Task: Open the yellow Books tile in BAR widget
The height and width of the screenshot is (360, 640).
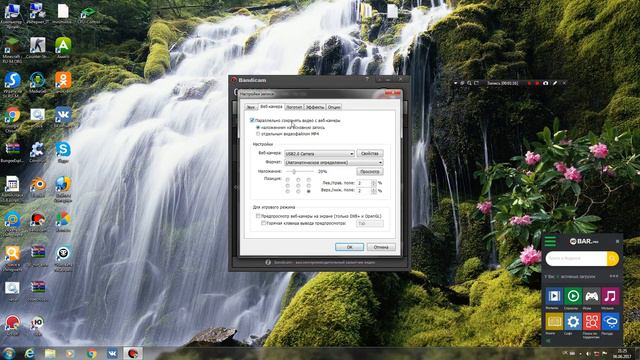Action: (554, 322)
